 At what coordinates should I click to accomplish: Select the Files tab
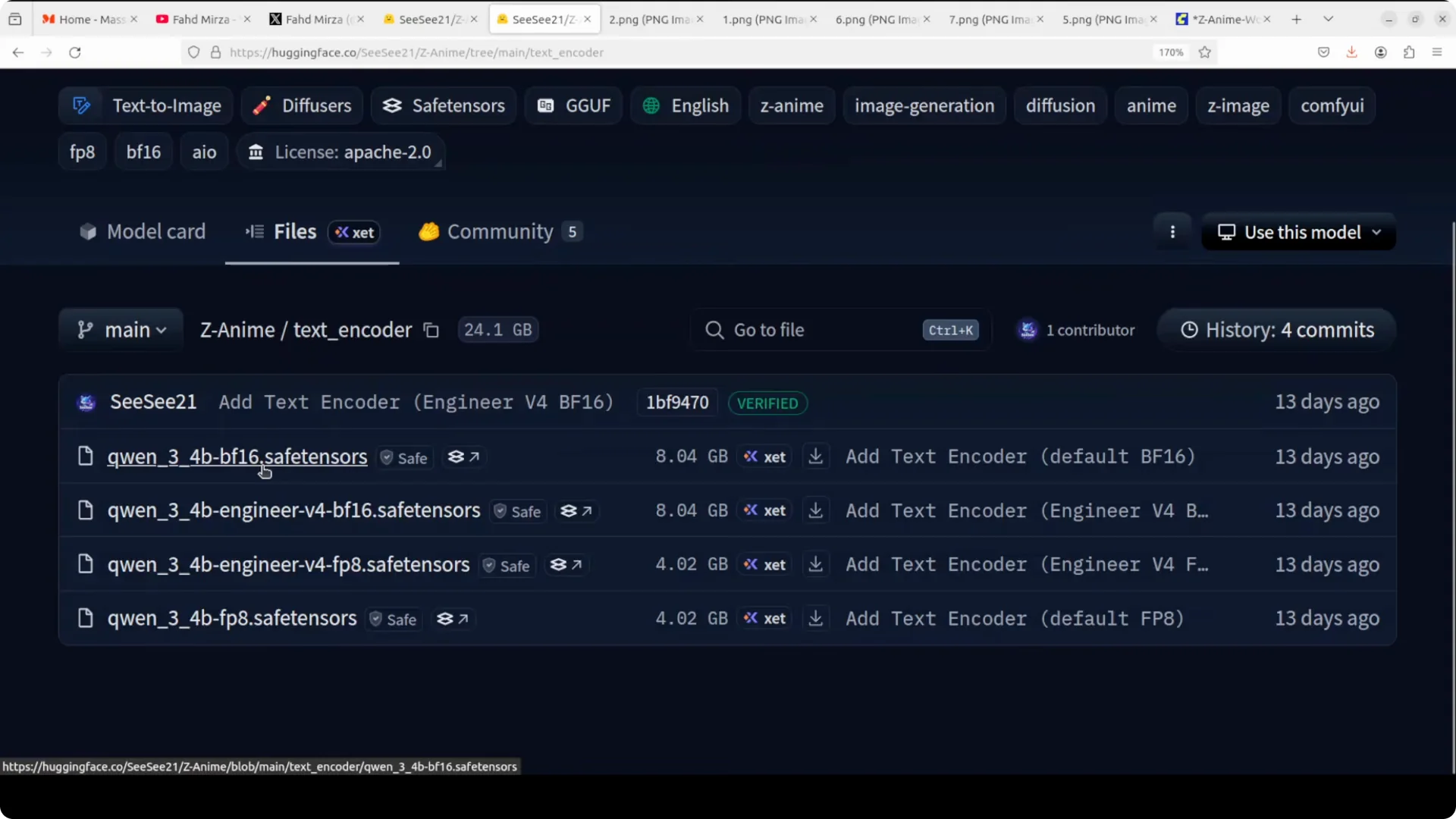[x=312, y=232]
